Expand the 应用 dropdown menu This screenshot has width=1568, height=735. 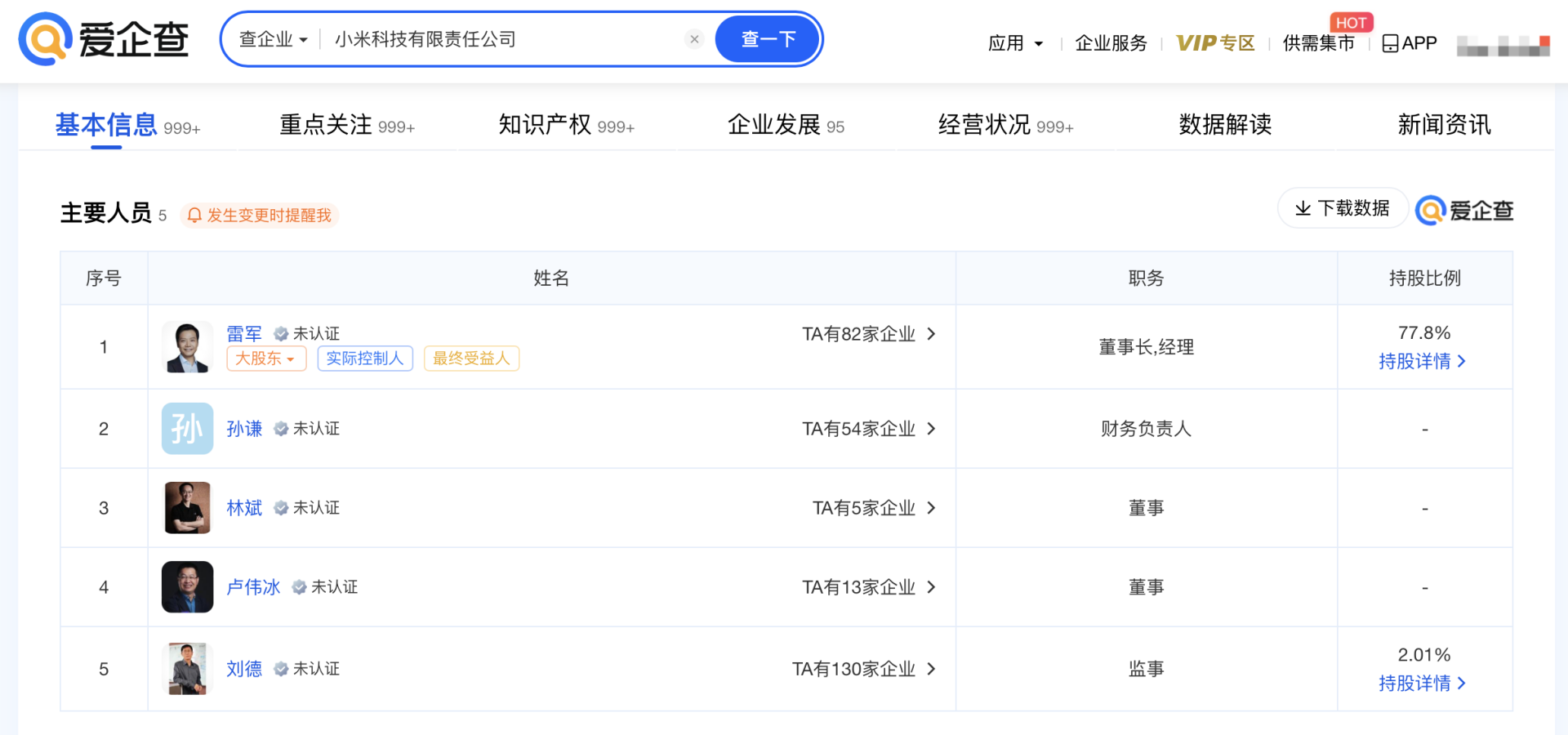coord(1015,43)
